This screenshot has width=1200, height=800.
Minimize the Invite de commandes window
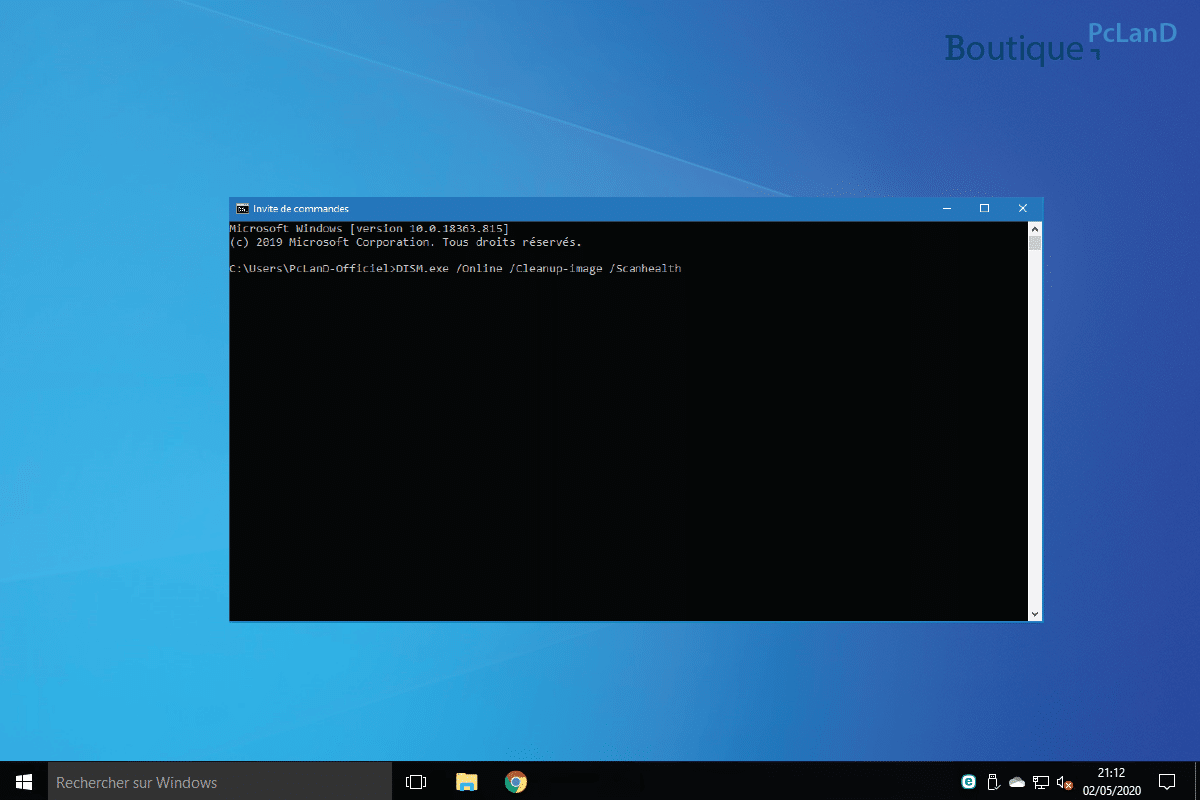(x=946, y=208)
